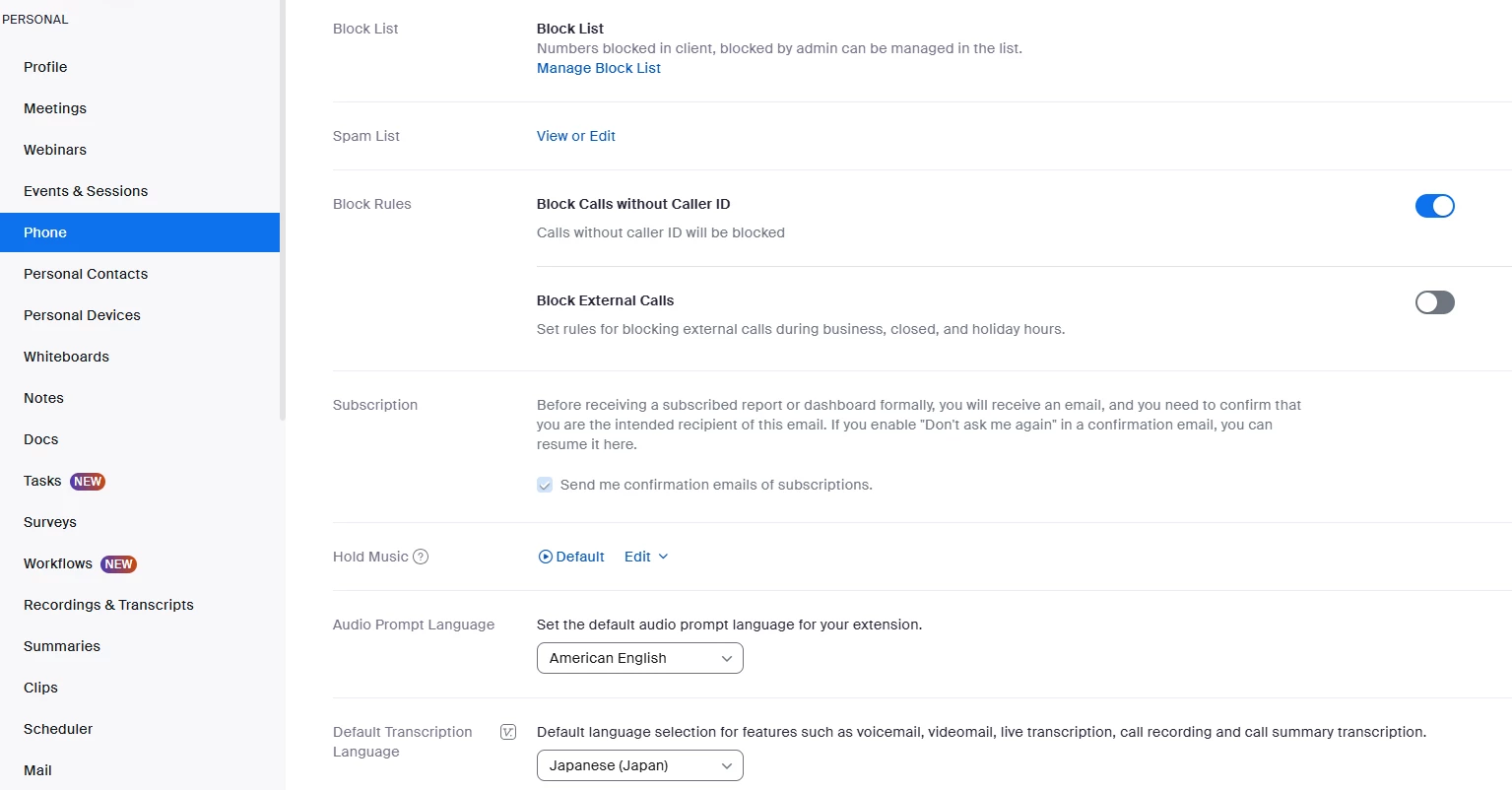Select Whiteboards from the sidebar
Viewport: 1512px width, 790px height.
[x=66, y=357]
